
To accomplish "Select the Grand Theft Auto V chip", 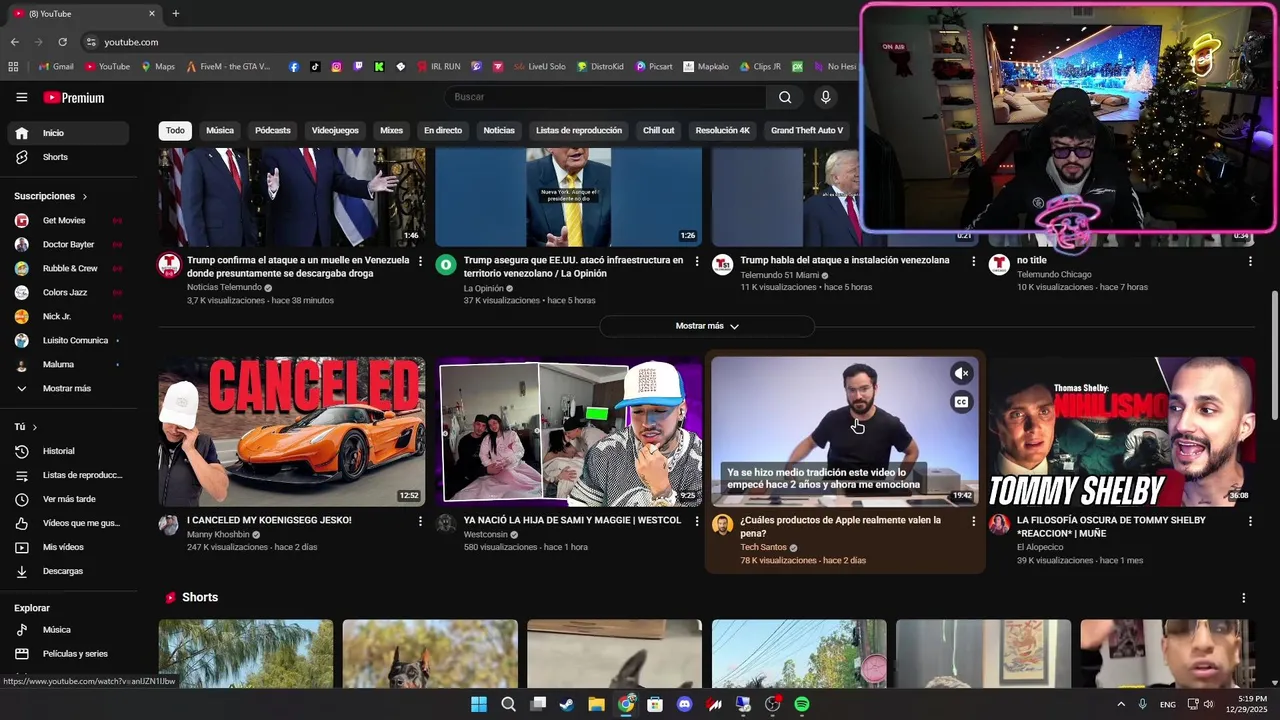I will (807, 130).
